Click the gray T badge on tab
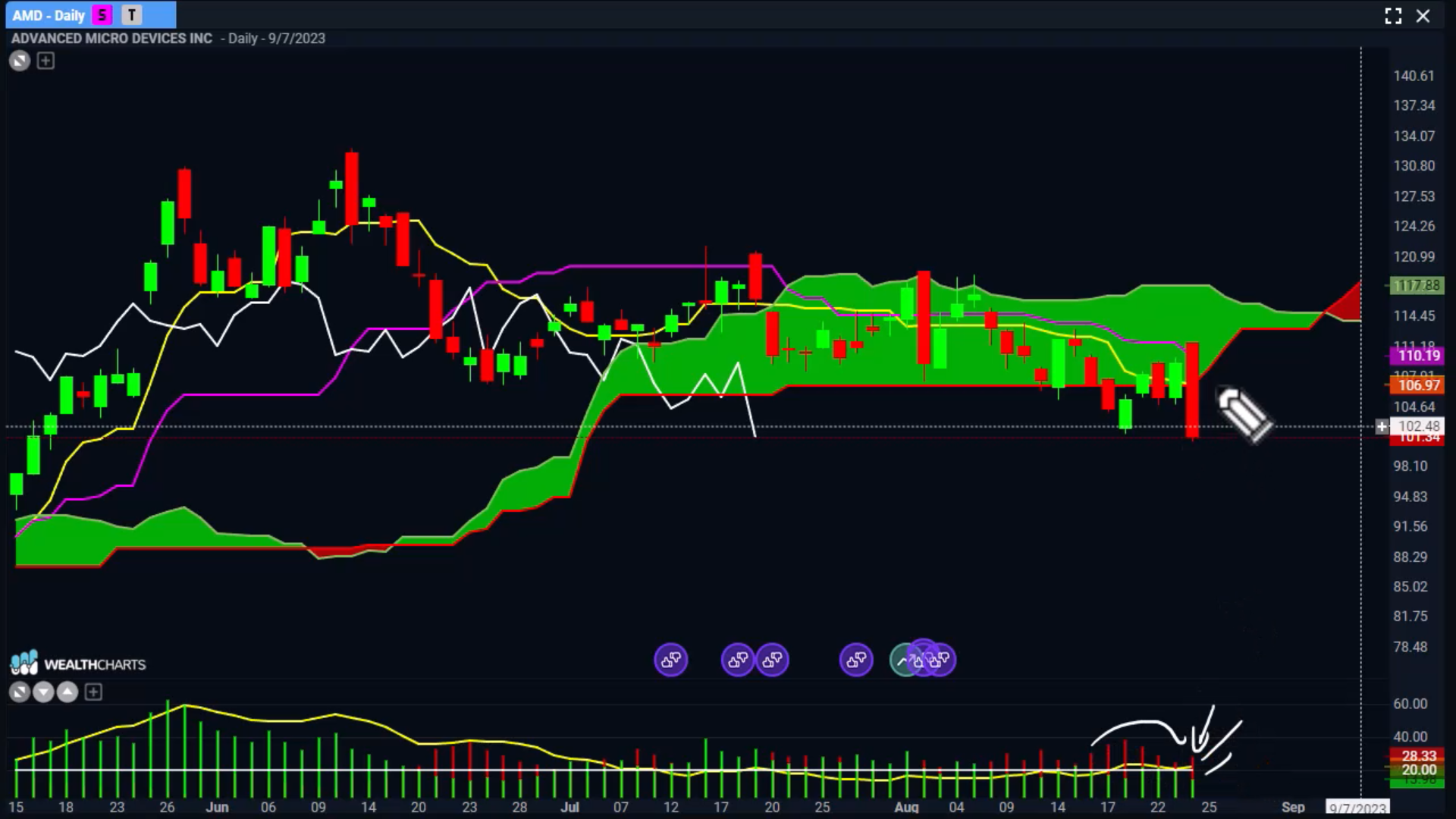 pyautogui.click(x=132, y=15)
